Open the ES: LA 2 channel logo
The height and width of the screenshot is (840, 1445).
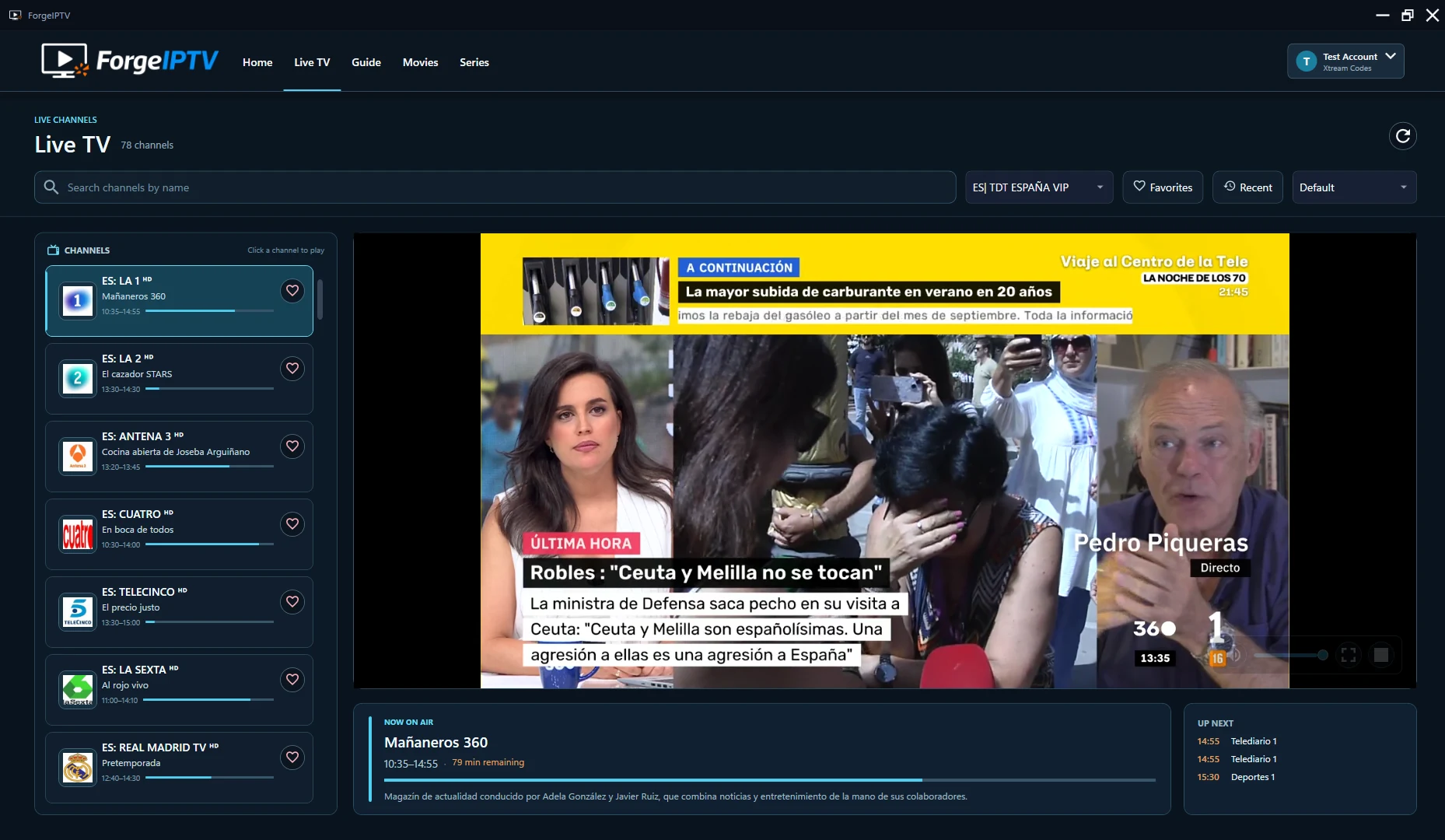(77, 378)
